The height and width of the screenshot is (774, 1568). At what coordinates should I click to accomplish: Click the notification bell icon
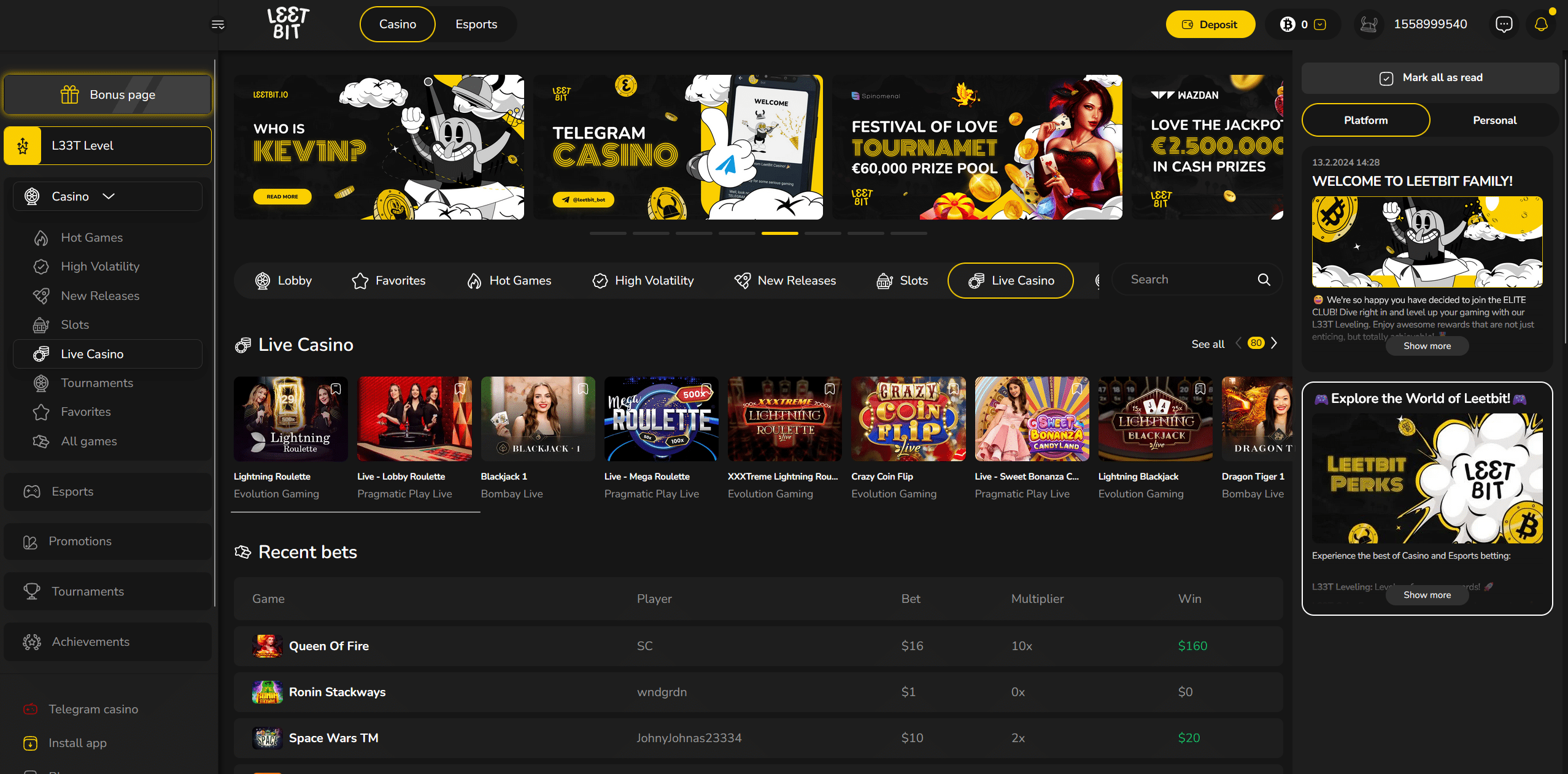[x=1541, y=25]
